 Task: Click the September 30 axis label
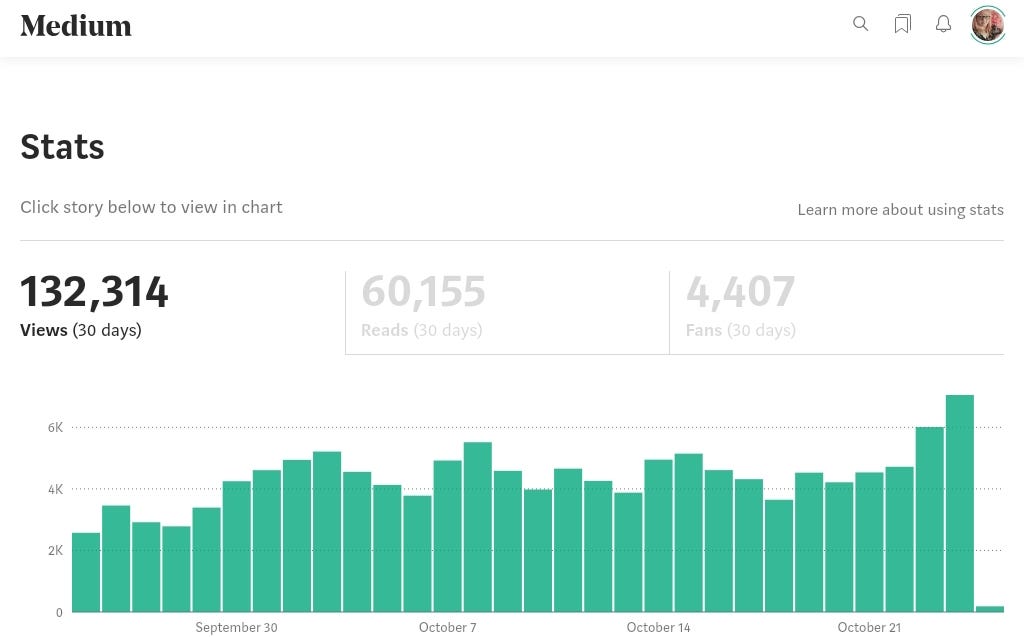(x=236, y=627)
